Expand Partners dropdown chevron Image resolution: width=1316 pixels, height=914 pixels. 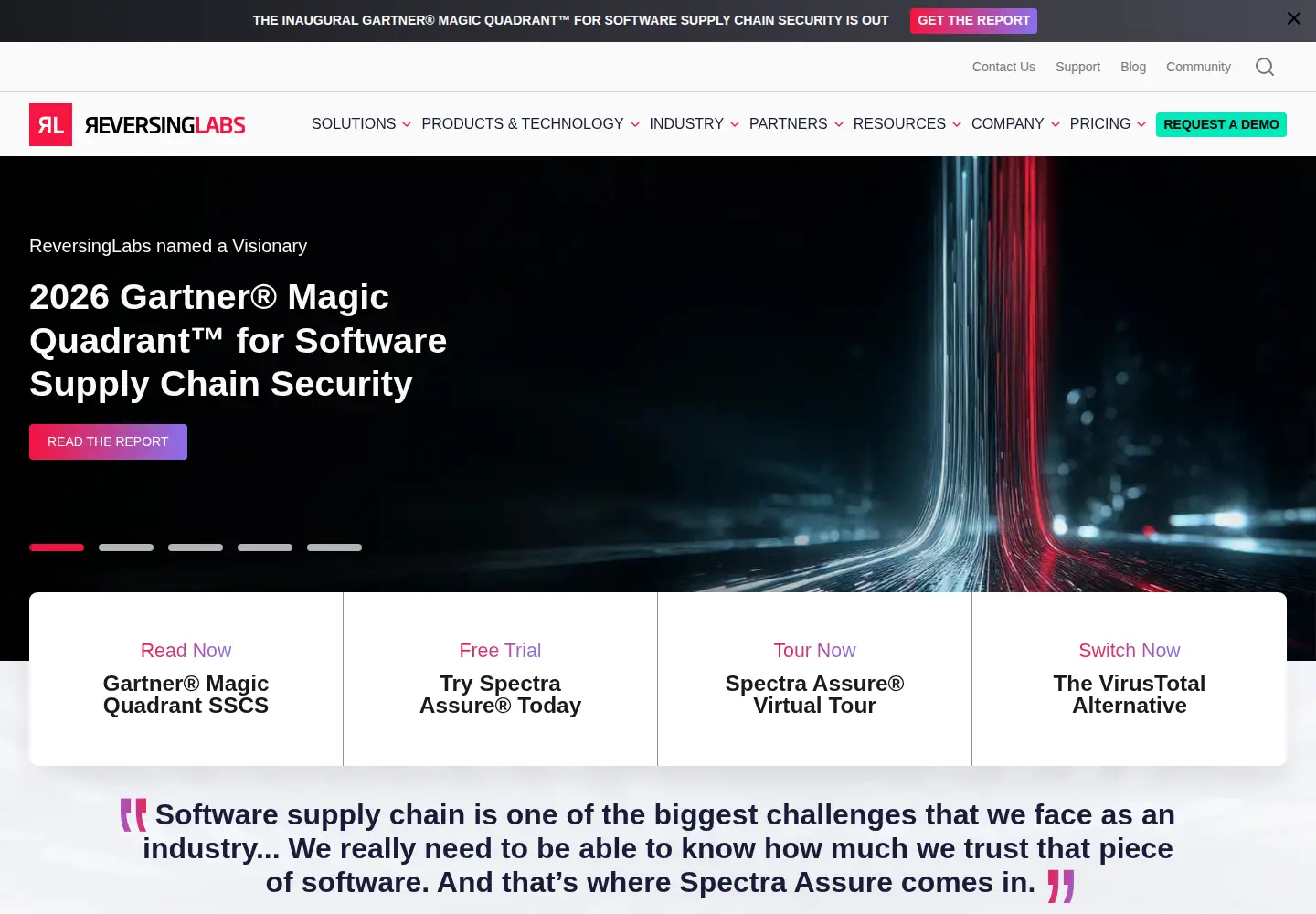tap(839, 124)
